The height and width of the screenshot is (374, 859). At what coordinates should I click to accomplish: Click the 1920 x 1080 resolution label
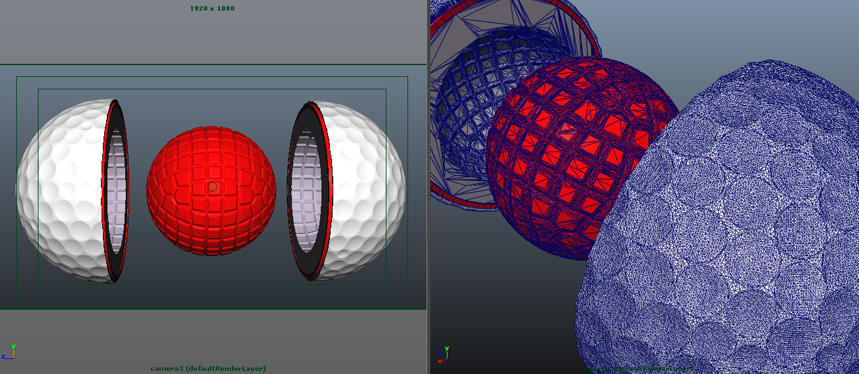(x=212, y=9)
